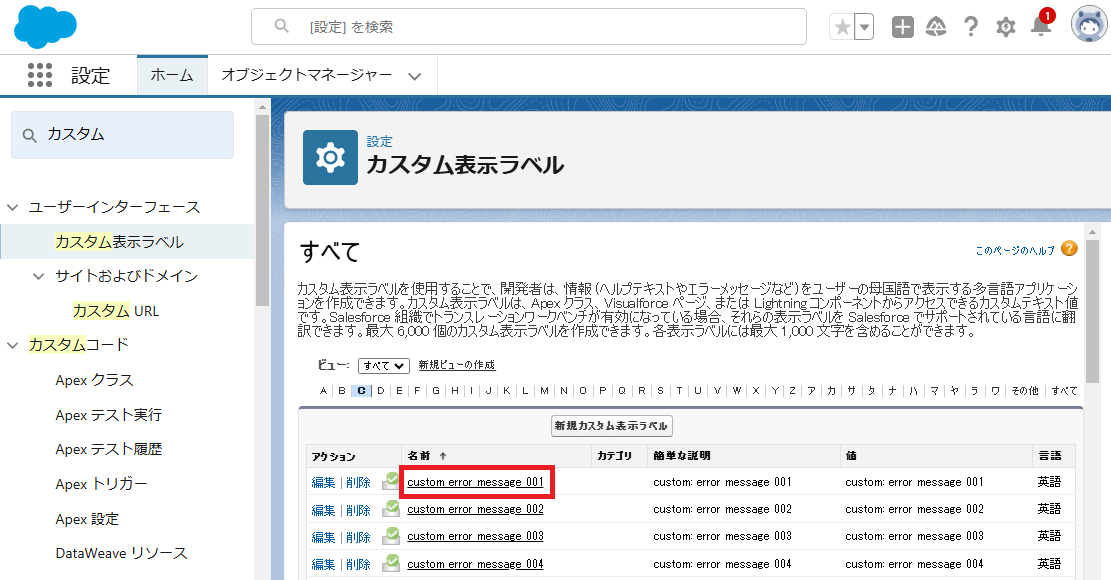Click 編集 for custom_error_message_001
1111x580 pixels.
323,482
